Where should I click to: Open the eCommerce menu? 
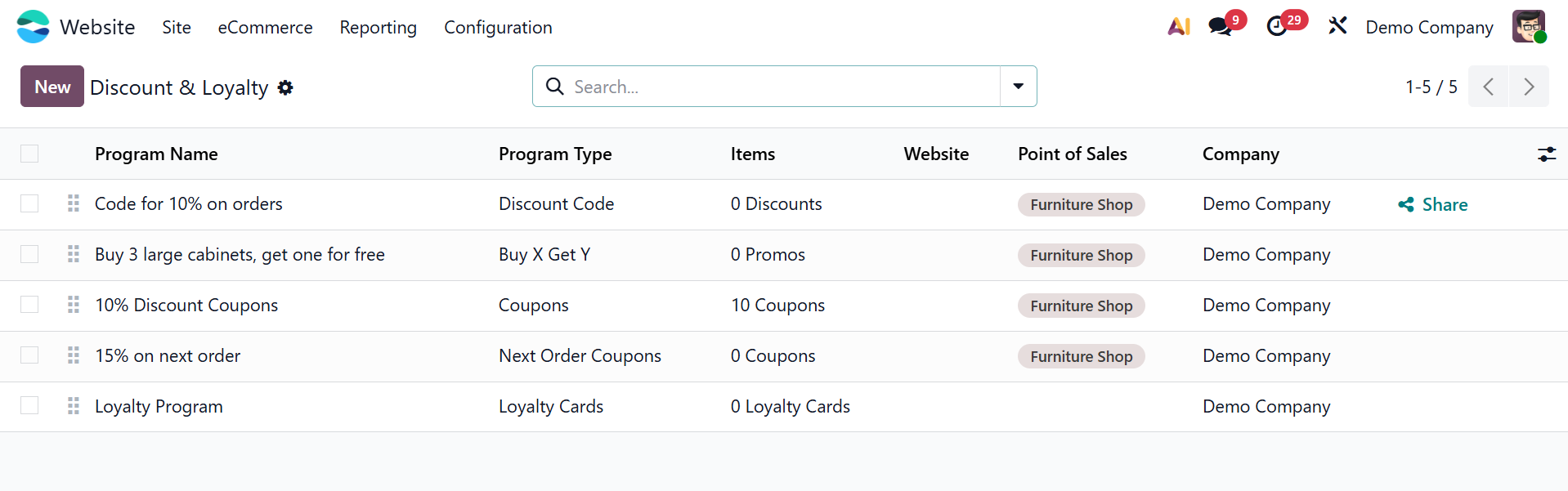click(x=265, y=27)
